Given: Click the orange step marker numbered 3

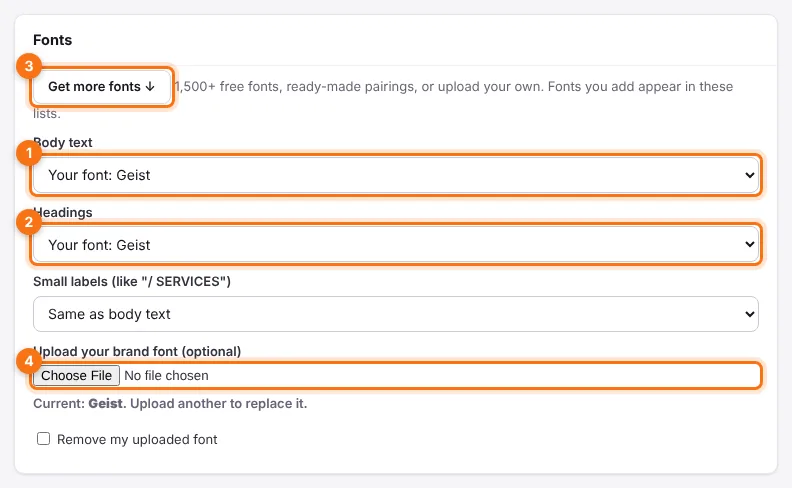Looking at the screenshot, I should coord(29,66).
